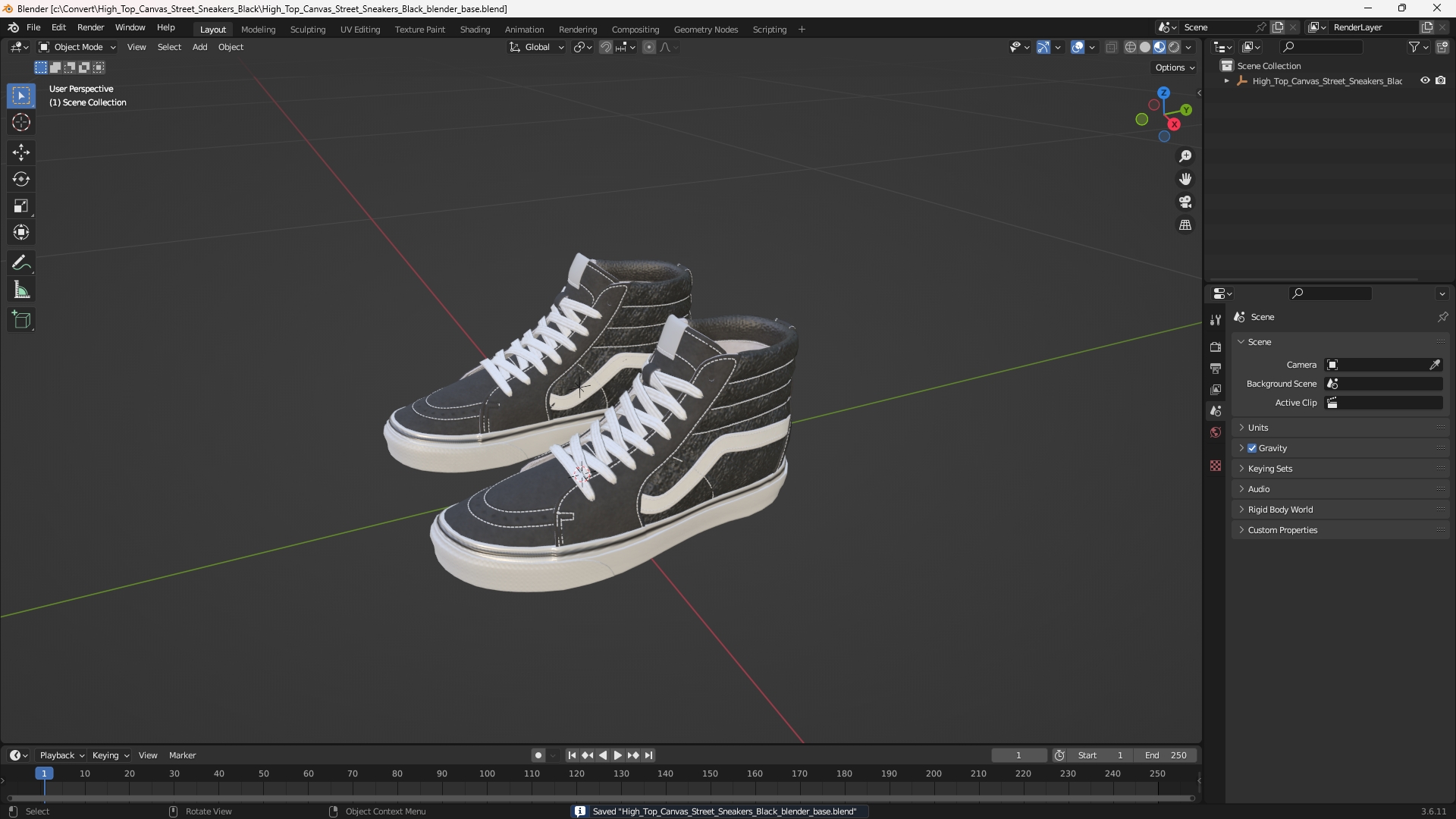Expand the Keying Sets panel

click(1341, 469)
